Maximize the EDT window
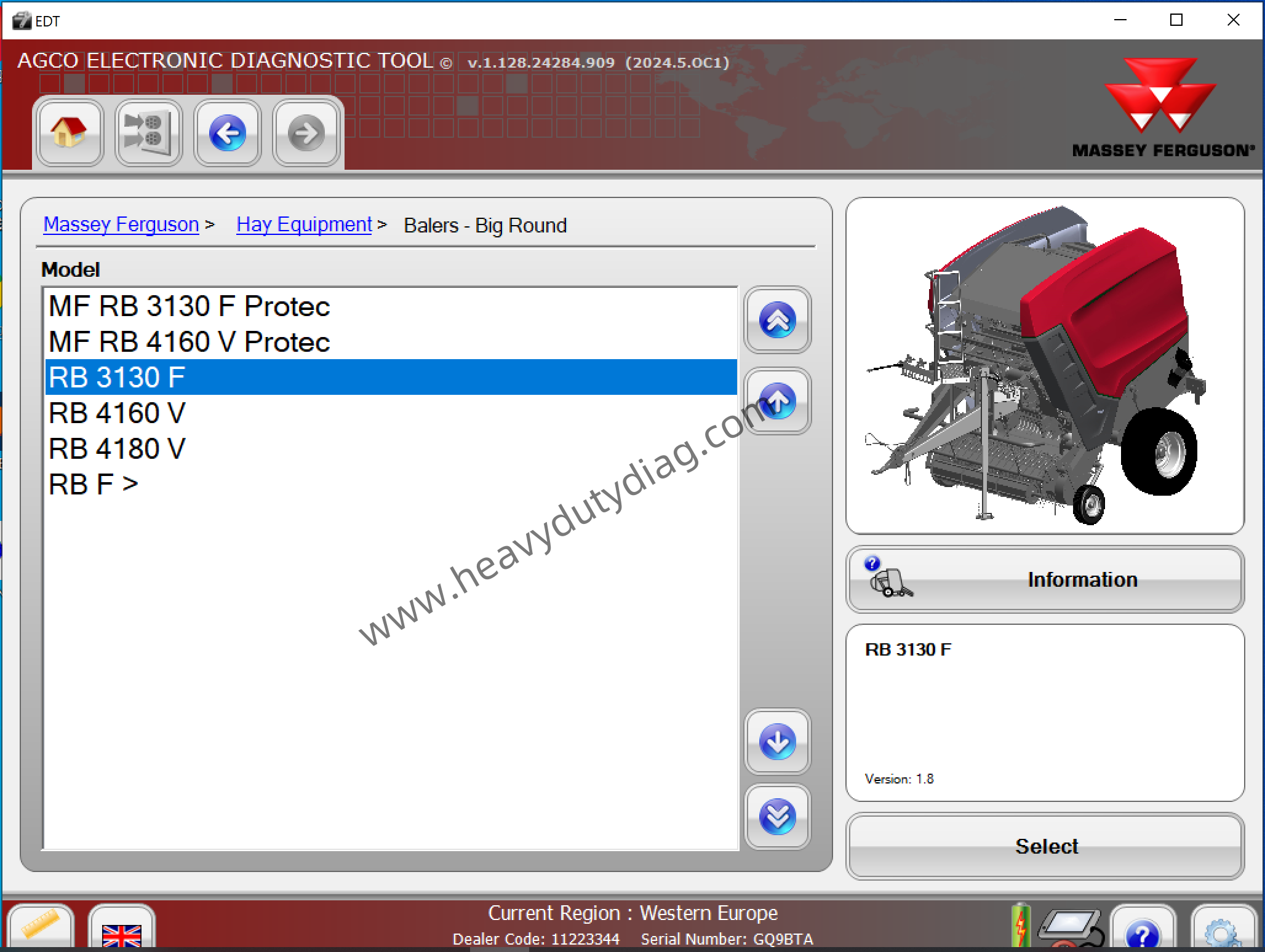The width and height of the screenshot is (1265, 952). [1176, 20]
